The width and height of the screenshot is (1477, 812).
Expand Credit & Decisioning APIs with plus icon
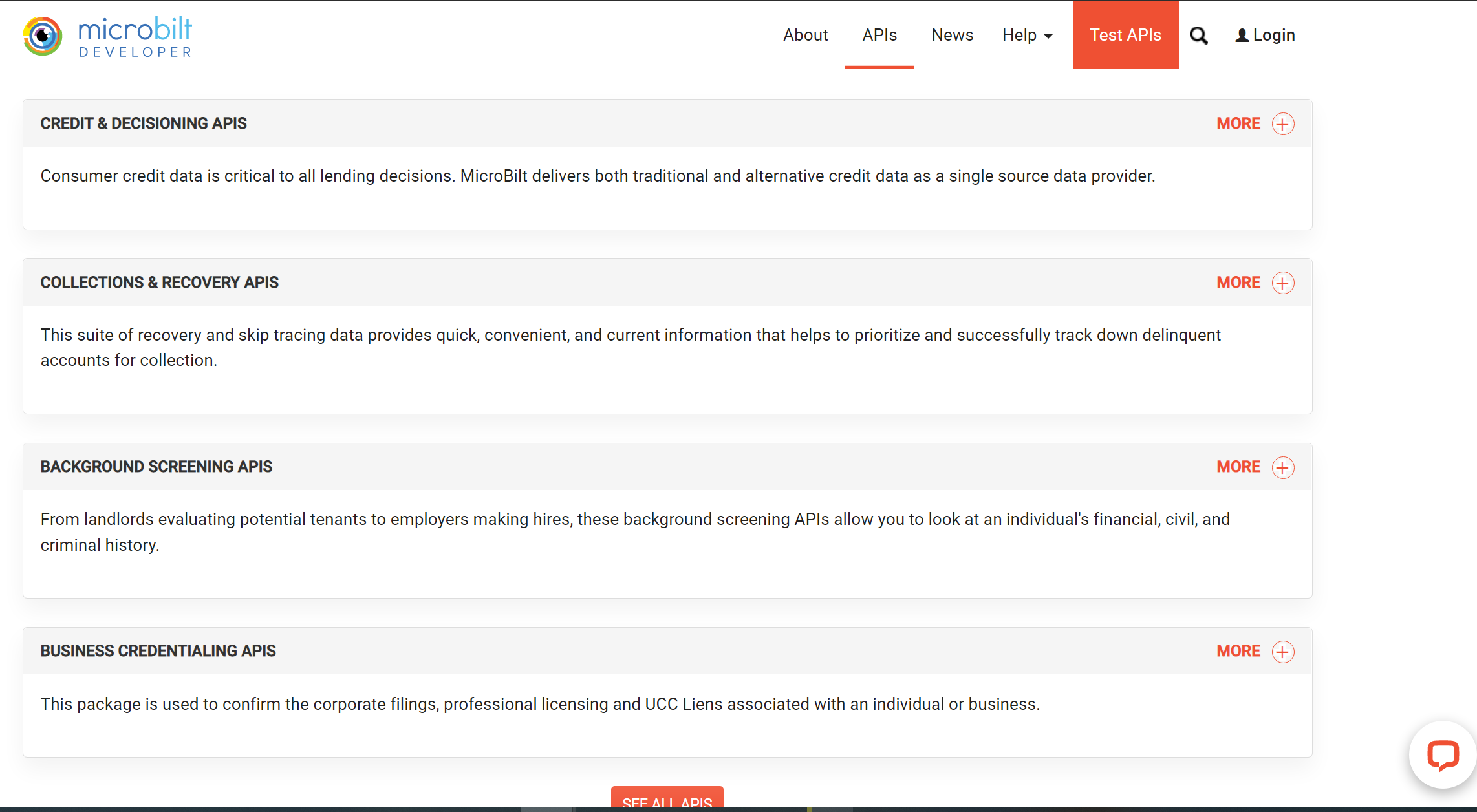click(x=1283, y=123)
